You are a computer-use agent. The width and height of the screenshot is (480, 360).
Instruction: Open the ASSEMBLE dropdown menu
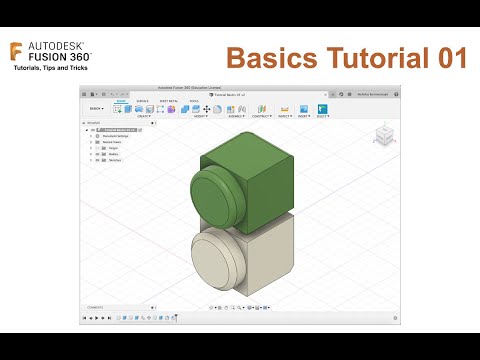pyautogui.click(x=237, y=116)
